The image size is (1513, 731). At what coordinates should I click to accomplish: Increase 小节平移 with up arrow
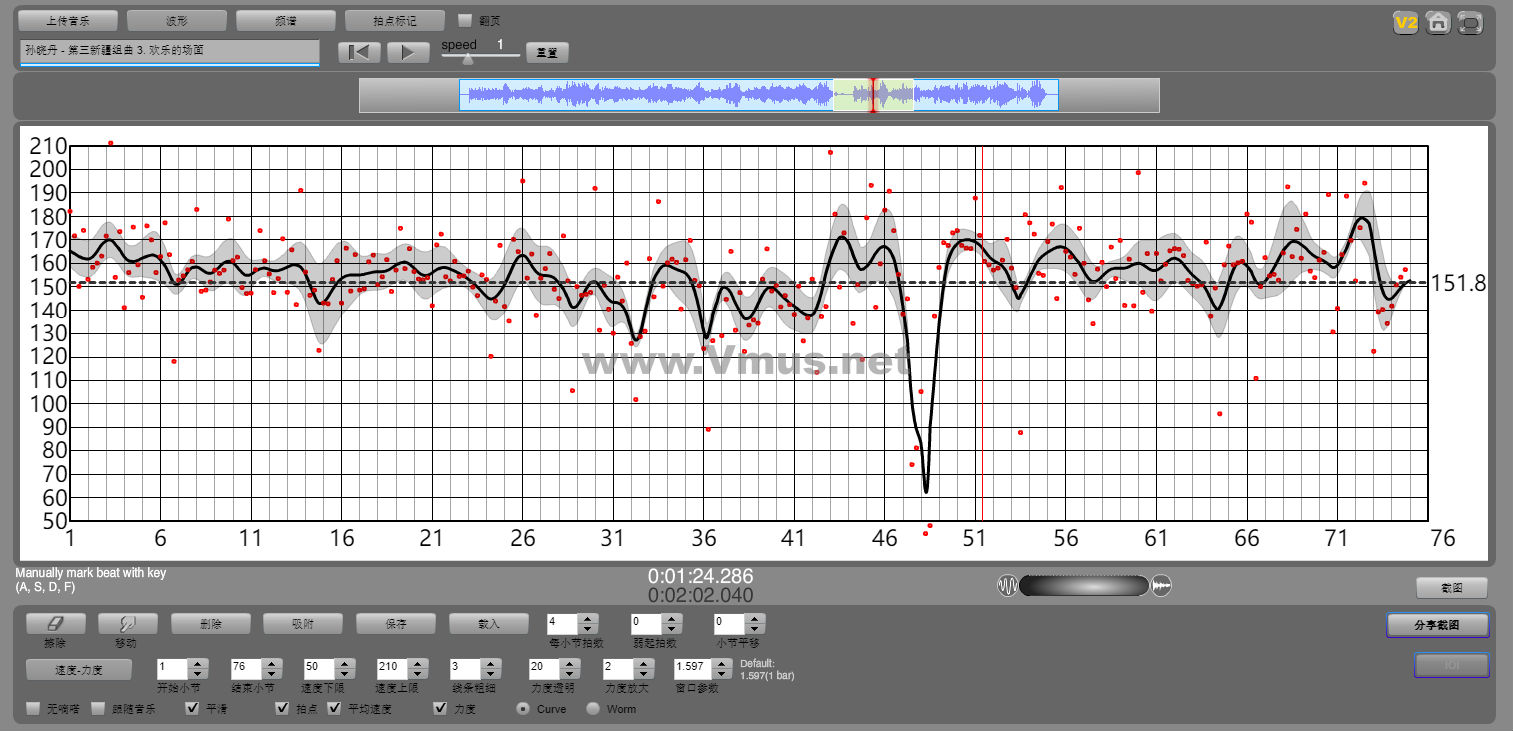755,618
